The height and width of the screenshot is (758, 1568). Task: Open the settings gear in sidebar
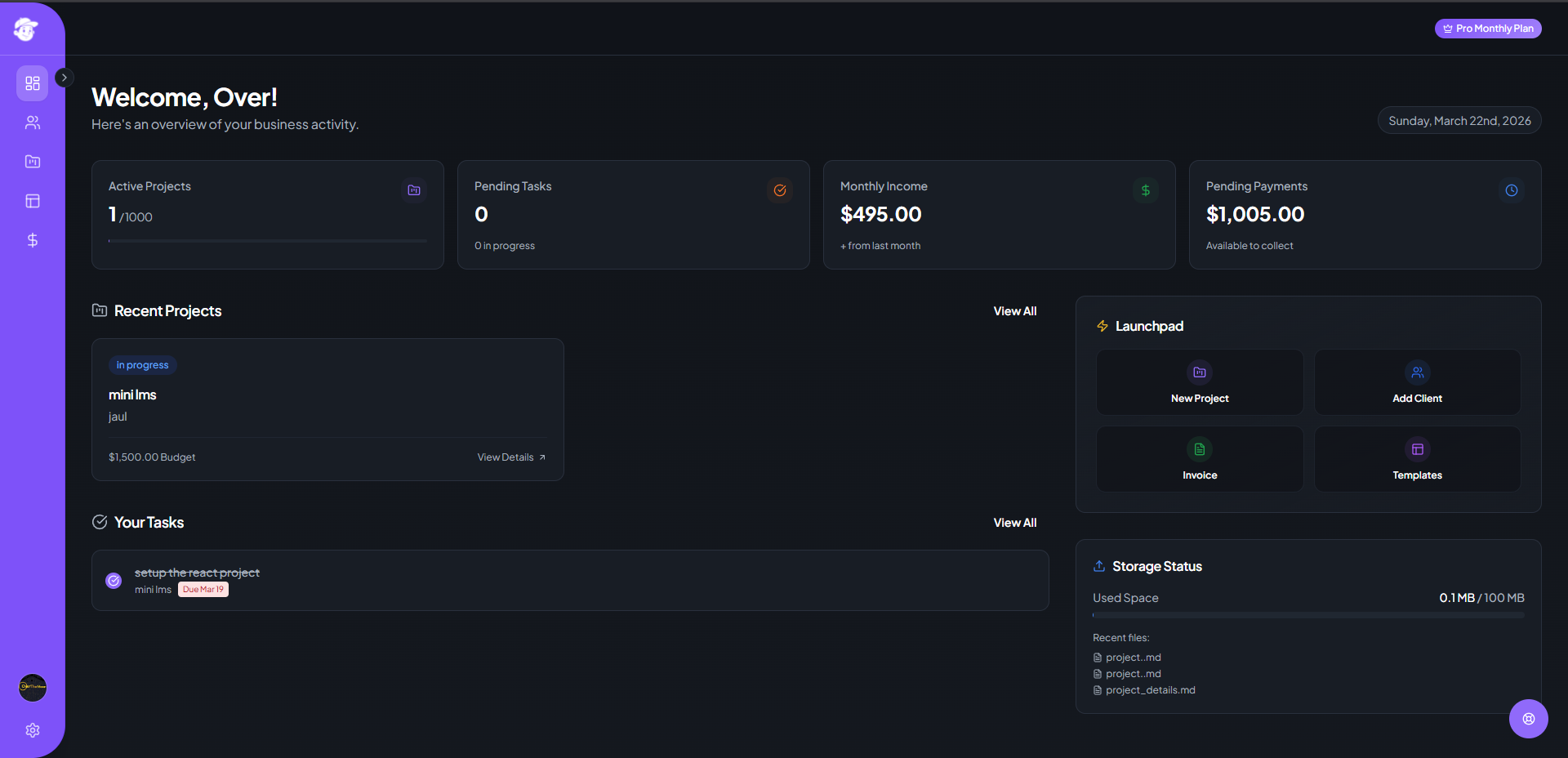tap(33, 730)
